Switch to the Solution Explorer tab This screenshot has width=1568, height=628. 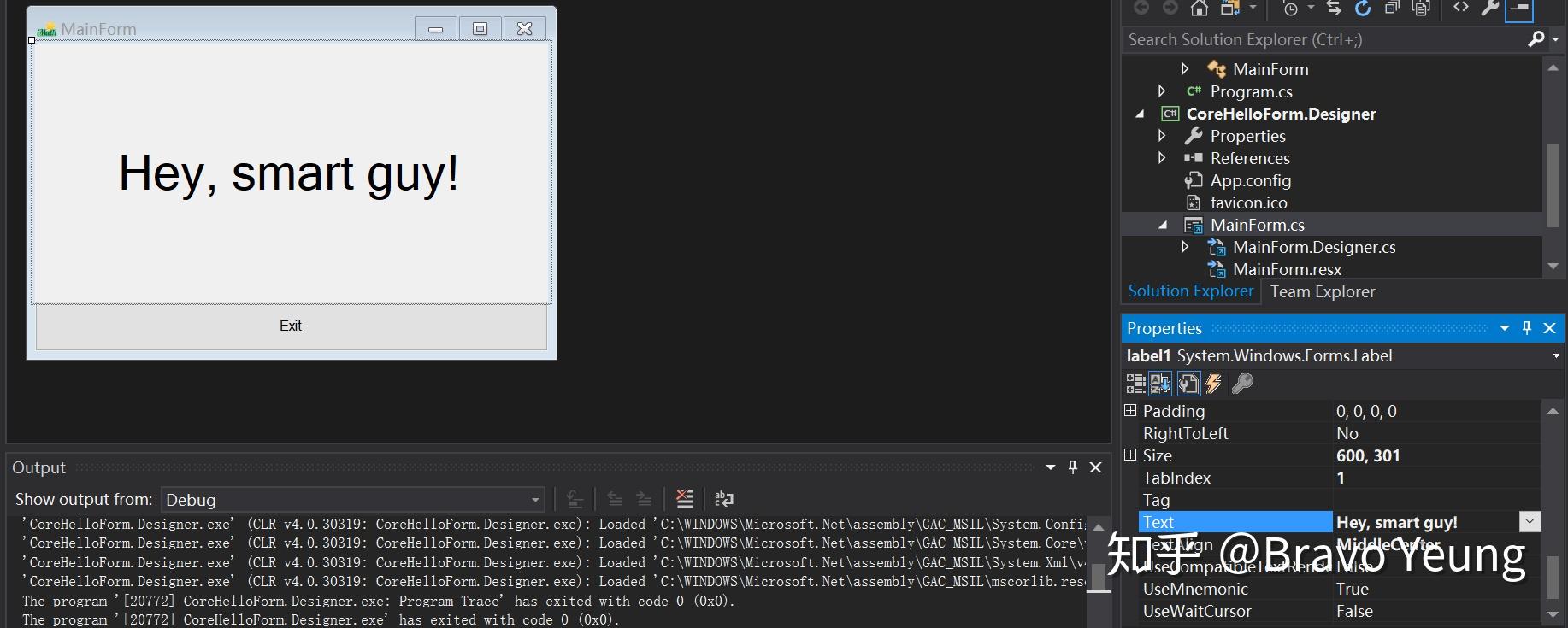(1190, 291)
